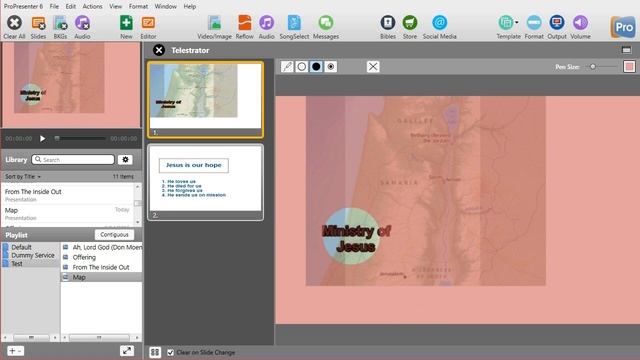
Task: Open SongSelect
Action: [294, 23]
